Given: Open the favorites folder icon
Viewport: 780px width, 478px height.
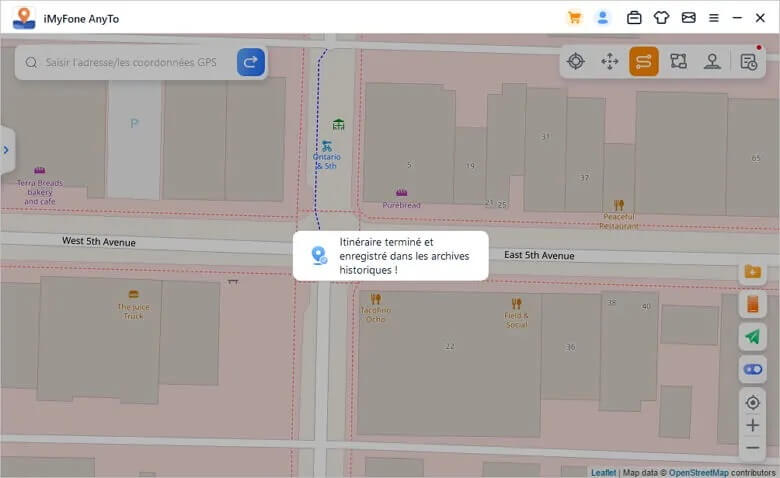Looking at the screenshot, I should tap(753, 272).
